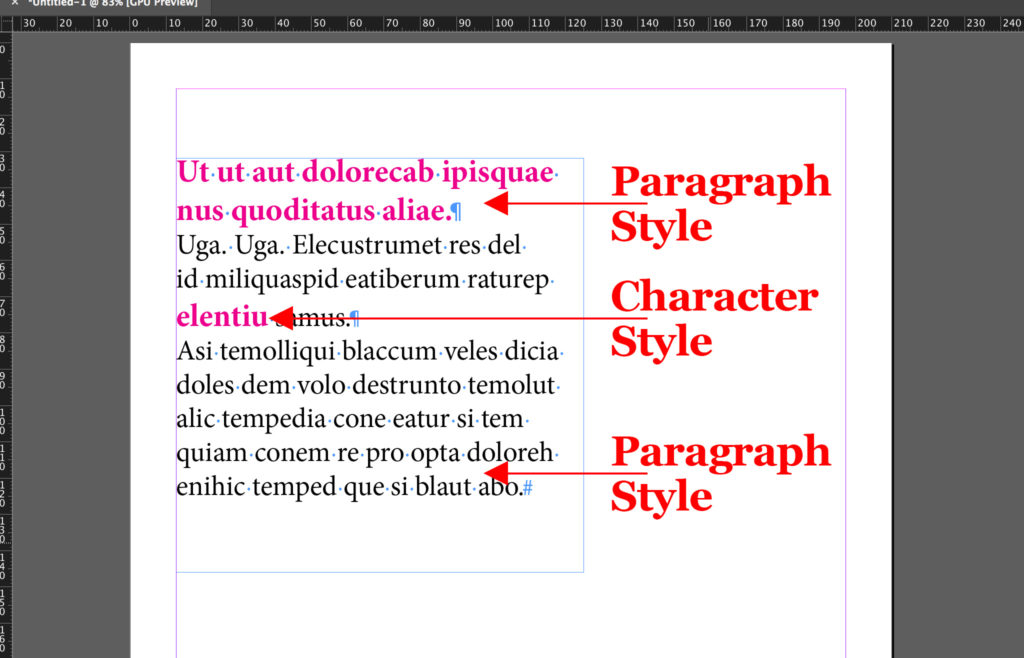Click the bottom-right handle of the text frame
The width and height of the screenshot is (1024, 658).
[583, 571]
